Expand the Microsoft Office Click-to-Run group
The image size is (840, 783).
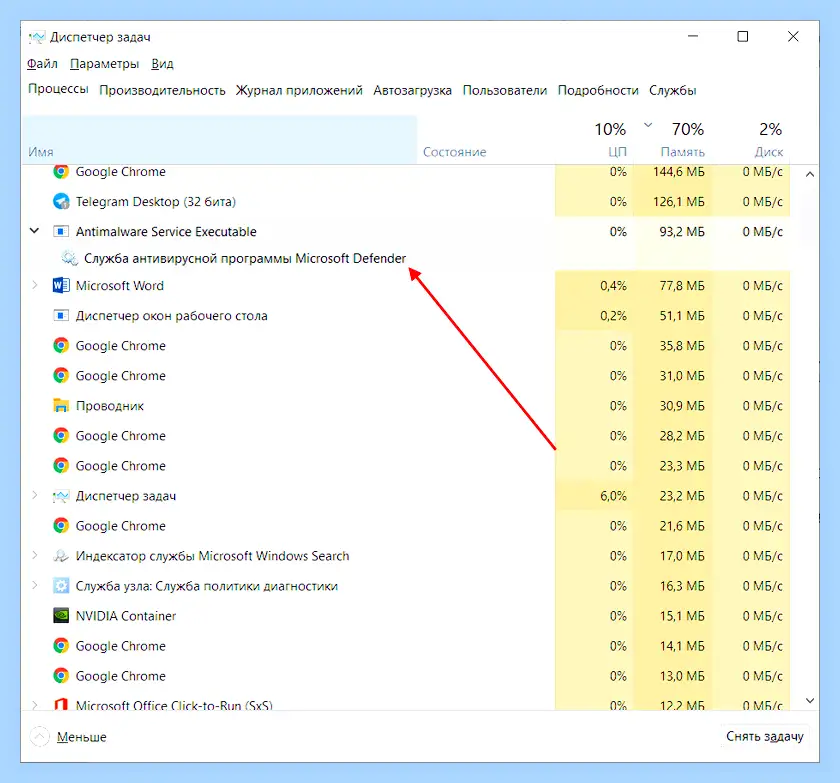tap(35, 704)
